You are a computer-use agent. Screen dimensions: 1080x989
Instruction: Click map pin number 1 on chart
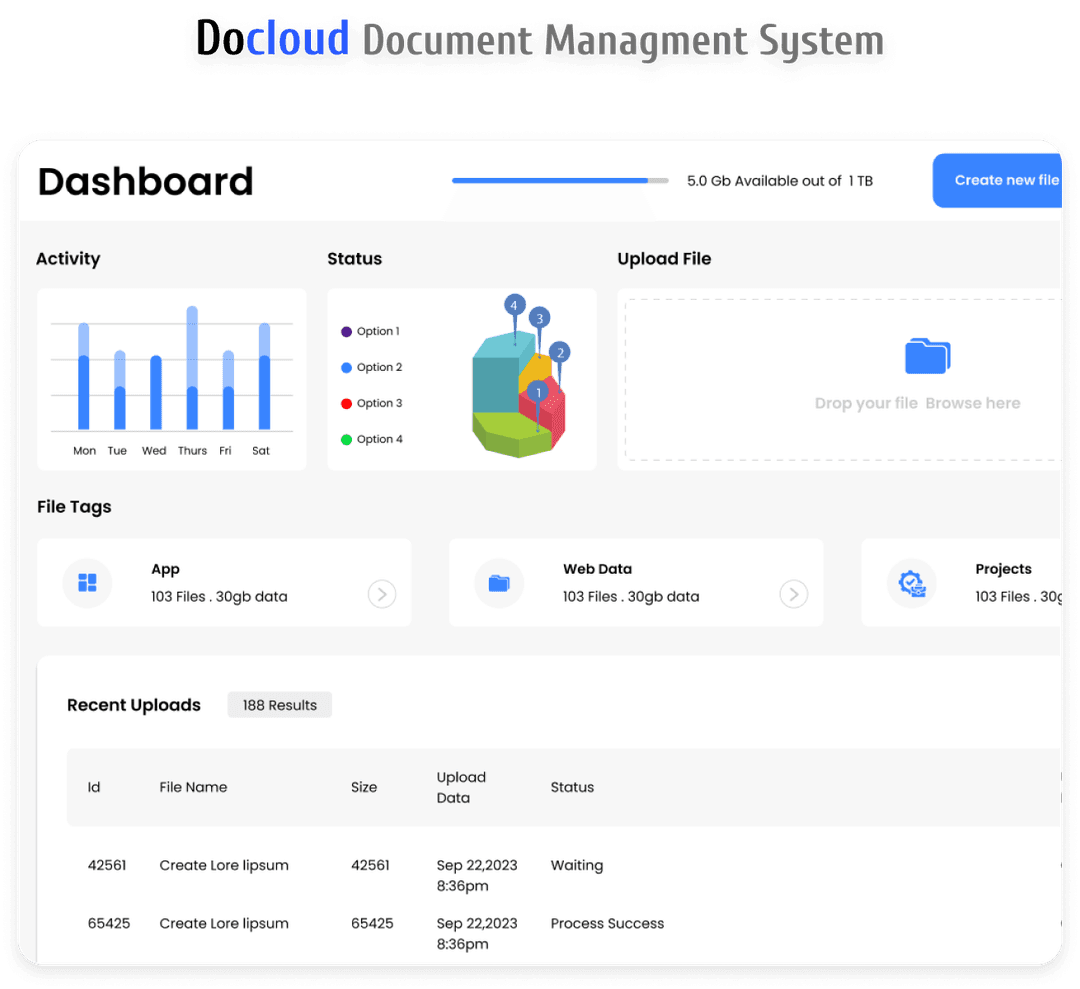[538, 393]
